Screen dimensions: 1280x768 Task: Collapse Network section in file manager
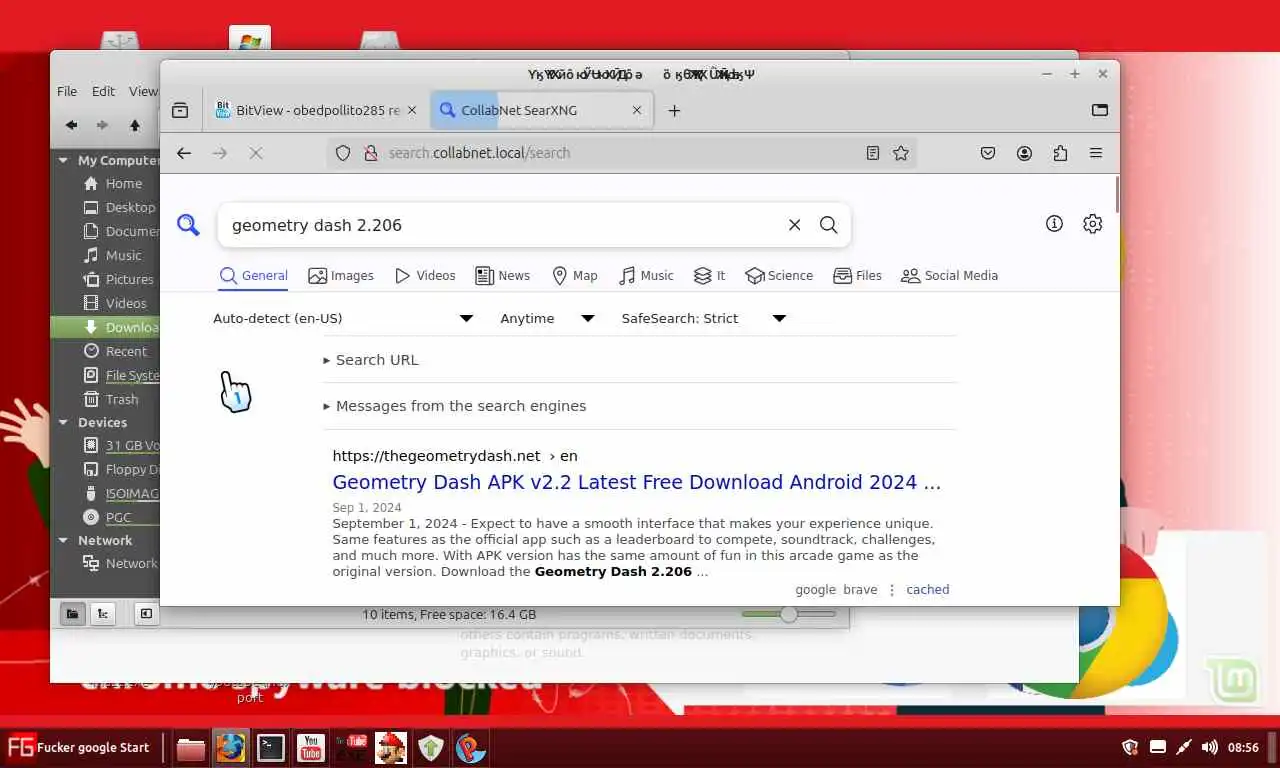(x=64, y=540)
